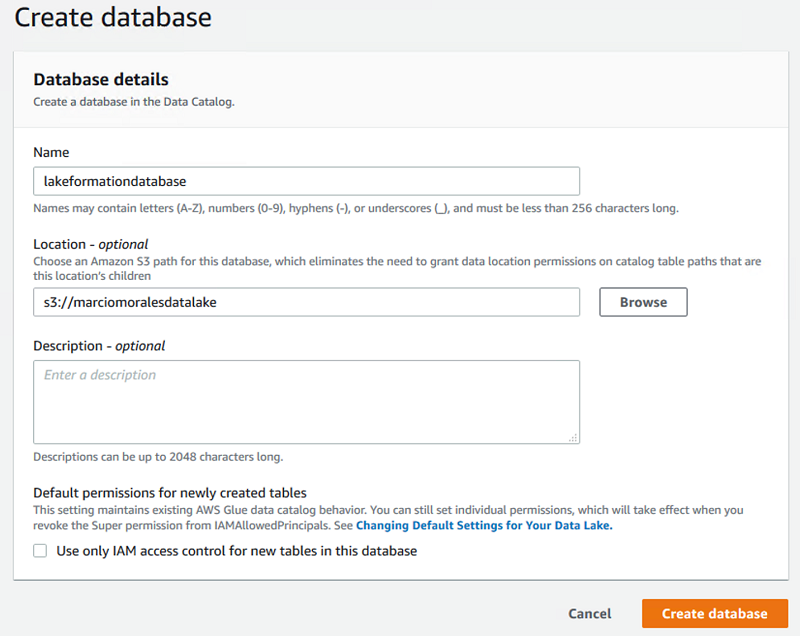Click the 'Use only IAM access control' label text
800x636 pixels.
[236, 551]
